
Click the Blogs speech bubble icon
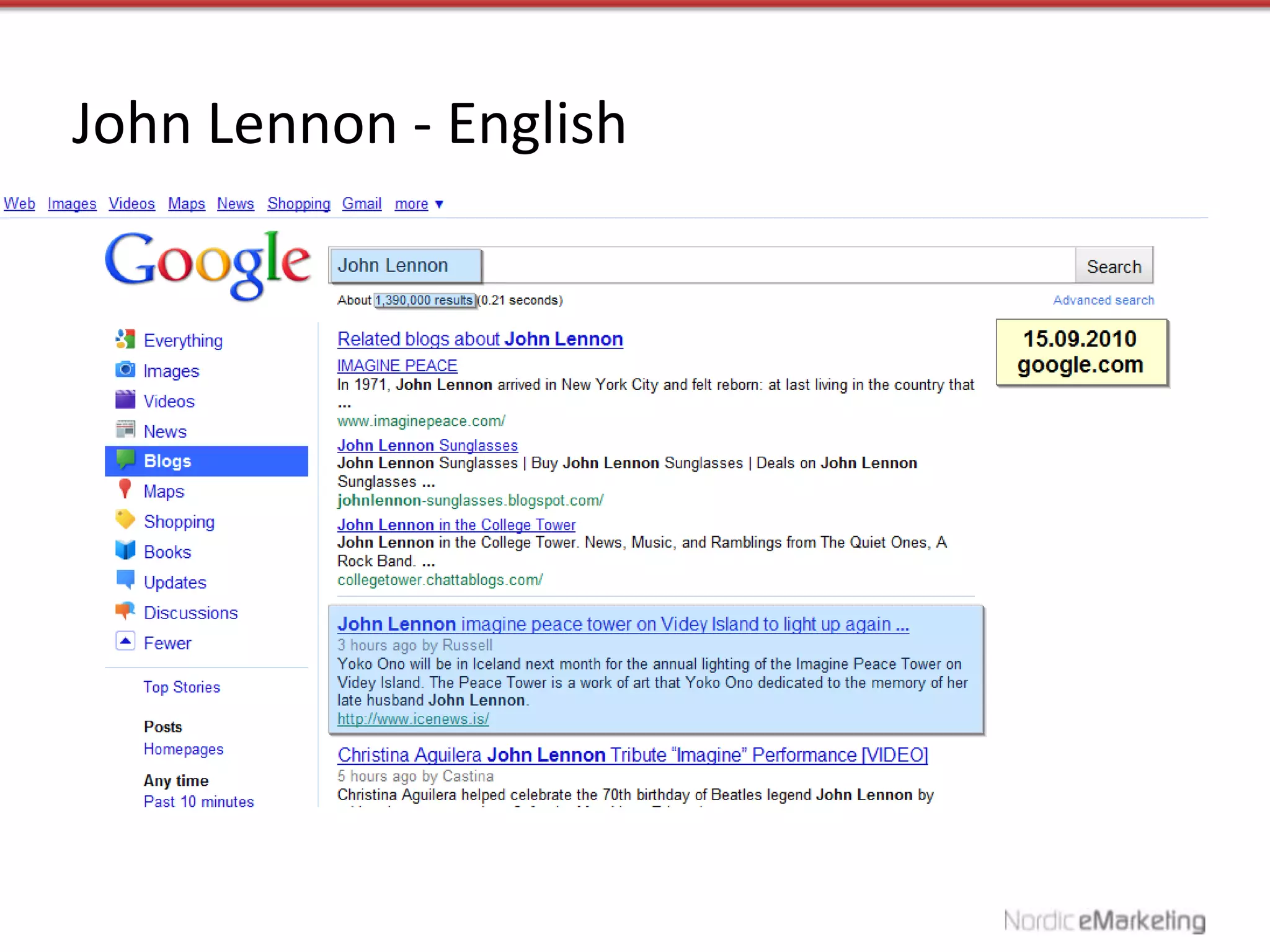125,460
